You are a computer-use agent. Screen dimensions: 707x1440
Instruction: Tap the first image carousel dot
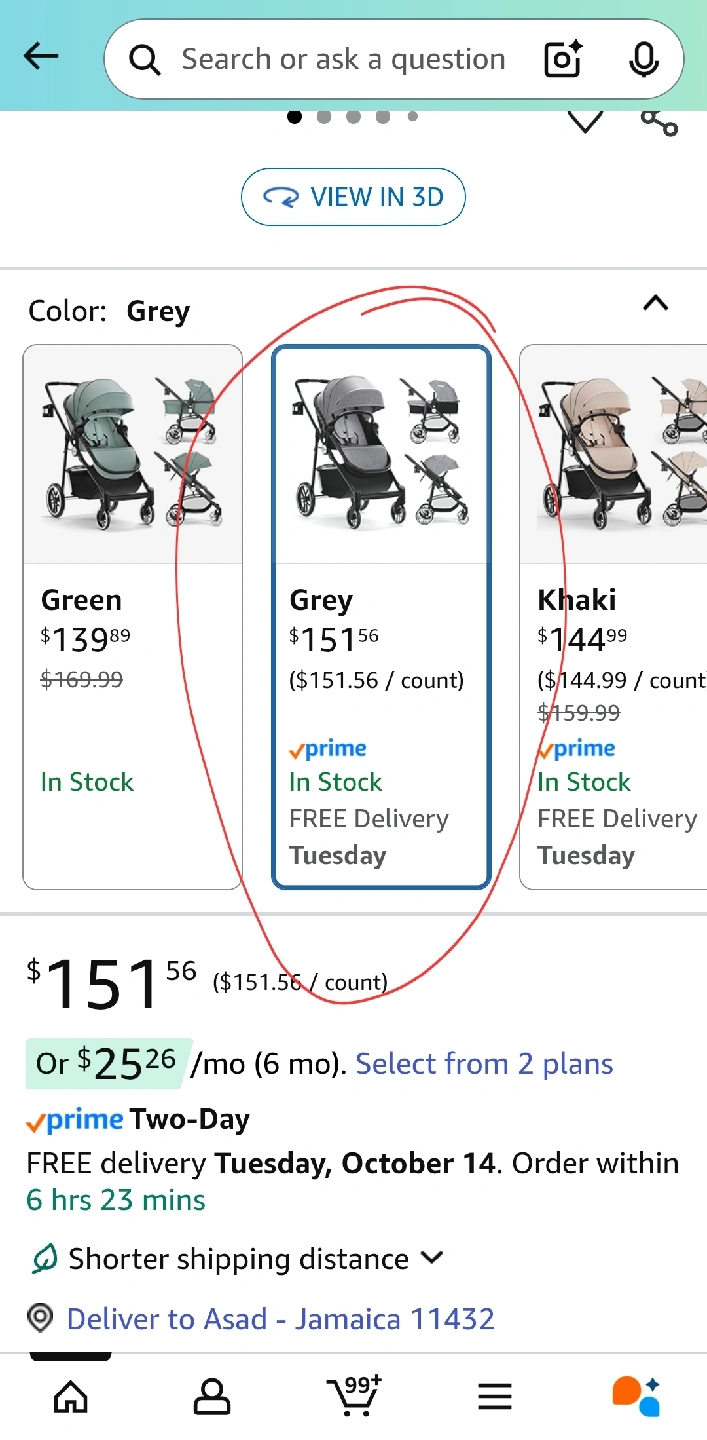[294, 117]
